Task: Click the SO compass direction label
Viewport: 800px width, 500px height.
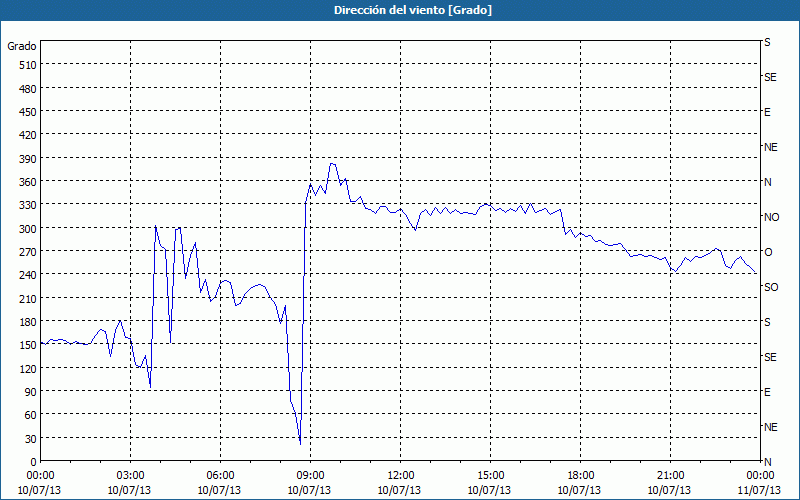Action: (771, 287)
